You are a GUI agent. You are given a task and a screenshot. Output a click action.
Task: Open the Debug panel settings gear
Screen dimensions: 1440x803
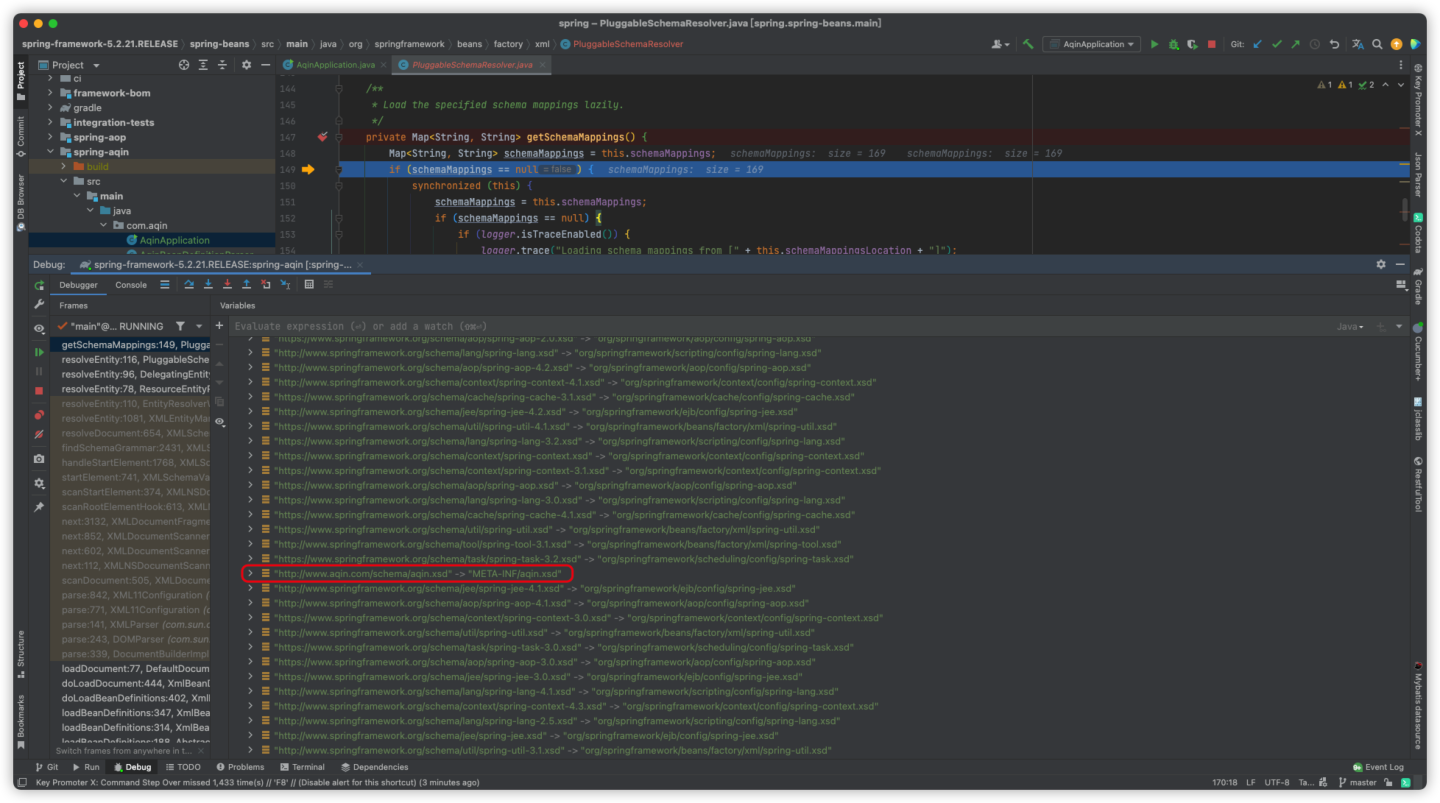(1381, 264)
